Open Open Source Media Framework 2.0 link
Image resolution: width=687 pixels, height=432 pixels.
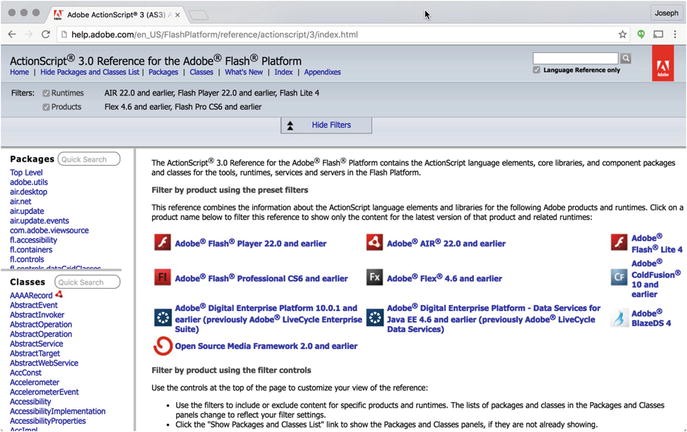click(266, 346)
